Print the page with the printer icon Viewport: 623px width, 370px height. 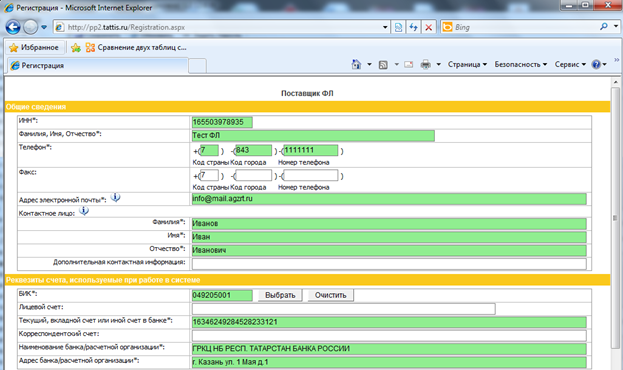pos(426,64)
